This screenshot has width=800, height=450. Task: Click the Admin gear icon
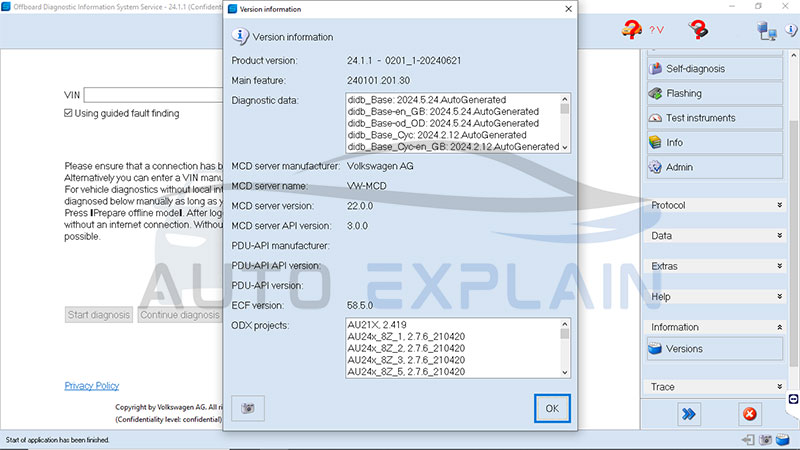[x=655, y=167]
